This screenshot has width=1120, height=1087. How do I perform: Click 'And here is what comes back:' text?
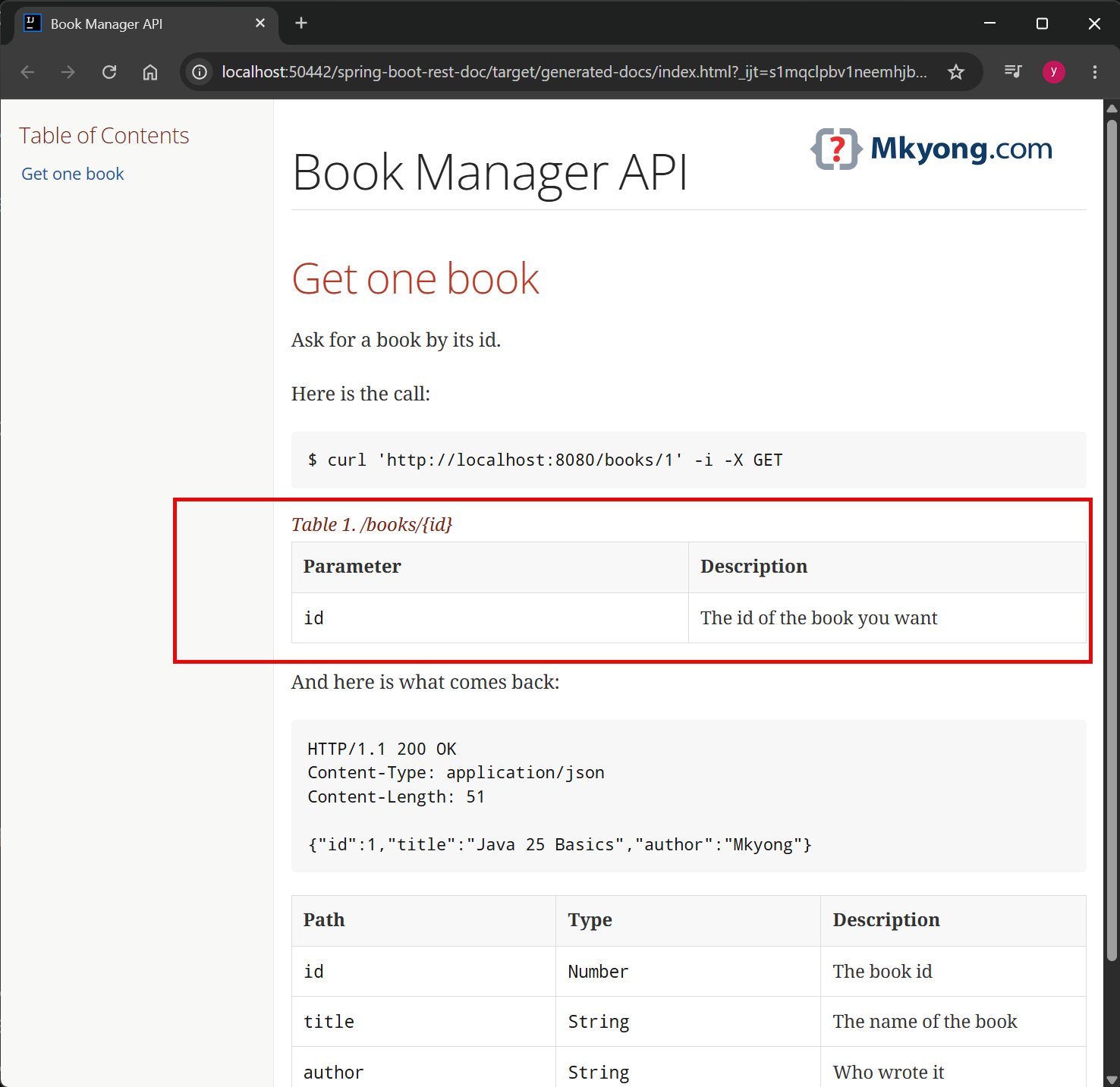426,682
